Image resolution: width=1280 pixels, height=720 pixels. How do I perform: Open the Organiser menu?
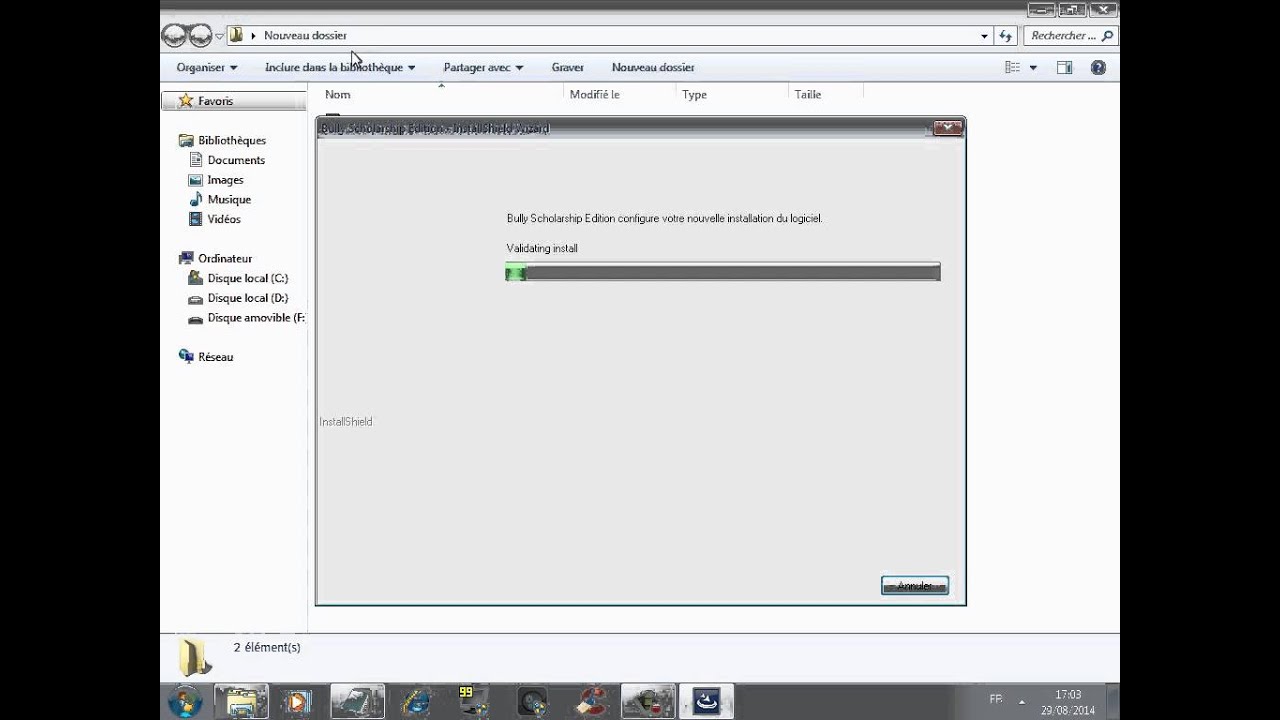coord(207,67)
